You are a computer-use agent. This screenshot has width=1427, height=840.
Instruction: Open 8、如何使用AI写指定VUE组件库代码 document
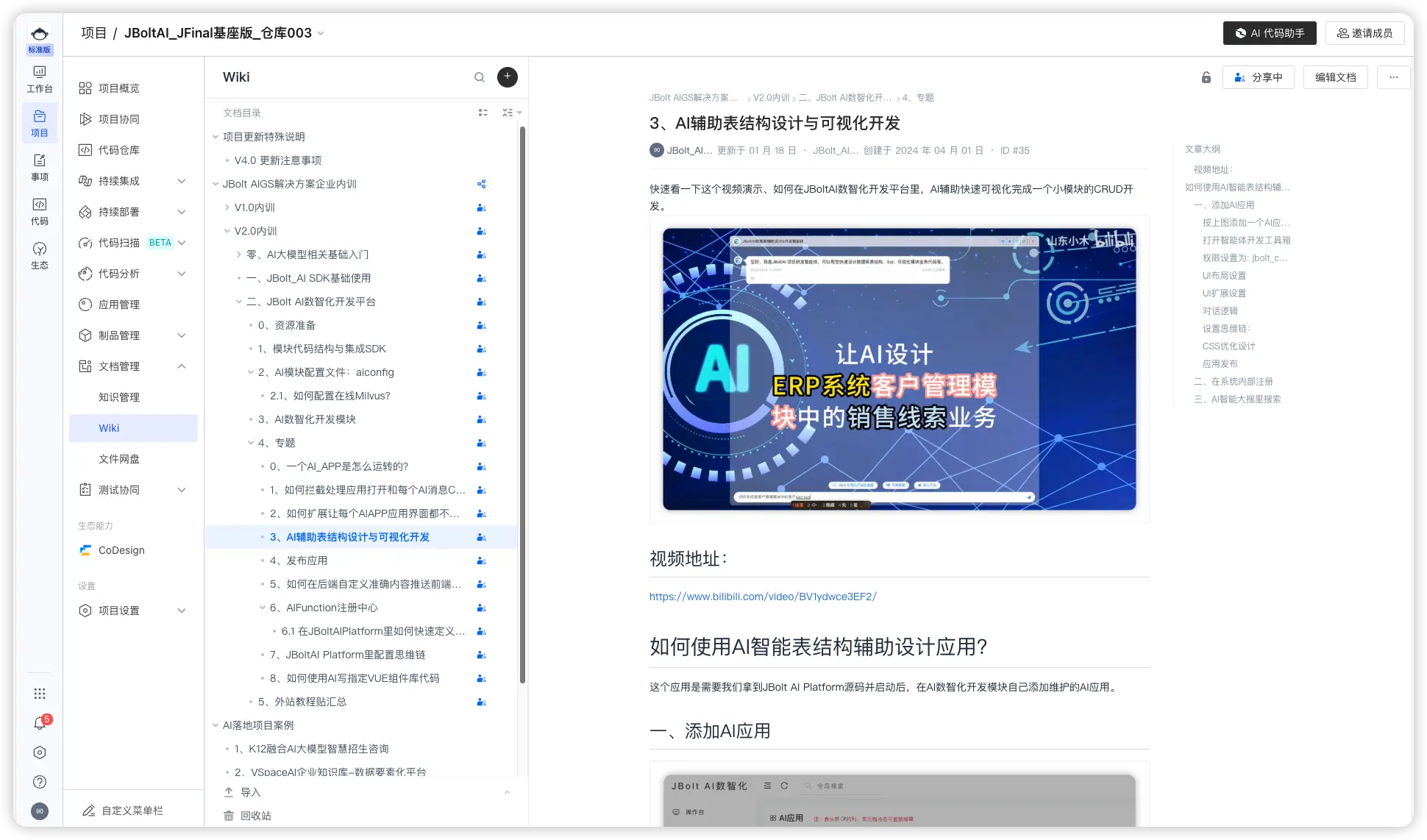[x=355, y=678]
